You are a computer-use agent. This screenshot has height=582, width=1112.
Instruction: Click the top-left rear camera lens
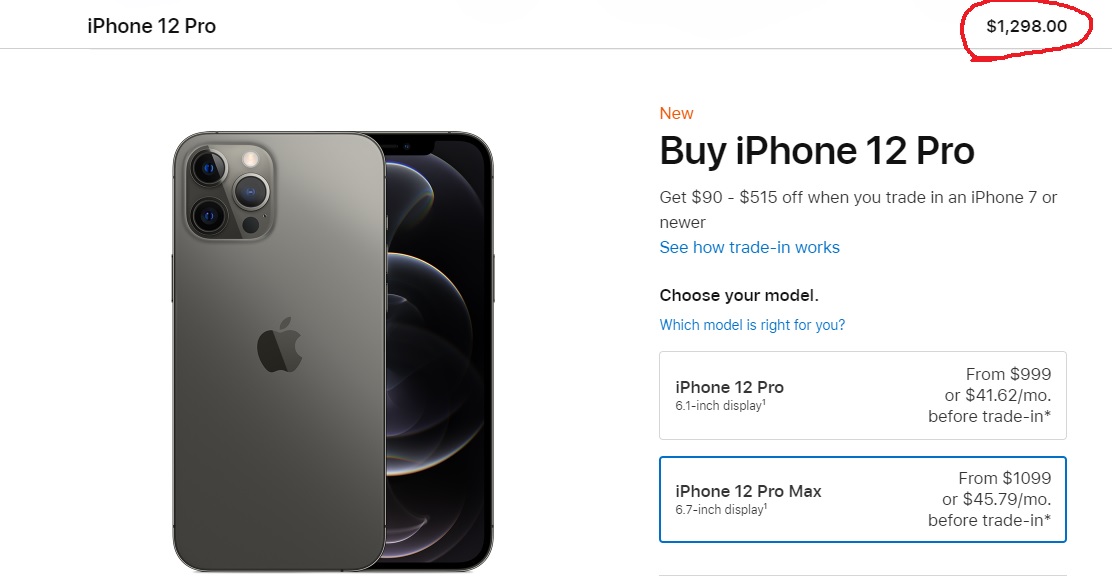(x=208, y=169)
